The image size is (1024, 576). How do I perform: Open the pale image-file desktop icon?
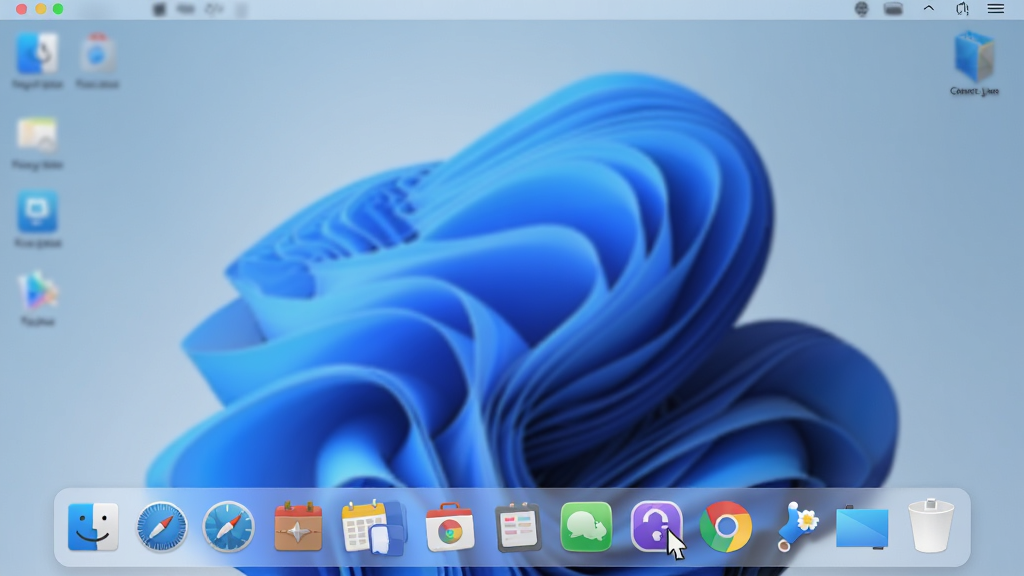pos(37,135)
